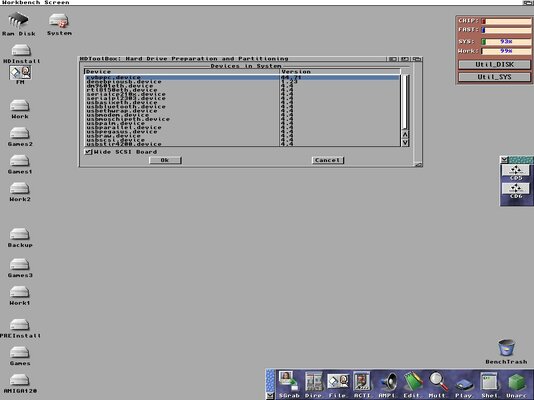Click the Workbench Screen title bar

pyautogui.click(x=261, y=2)
